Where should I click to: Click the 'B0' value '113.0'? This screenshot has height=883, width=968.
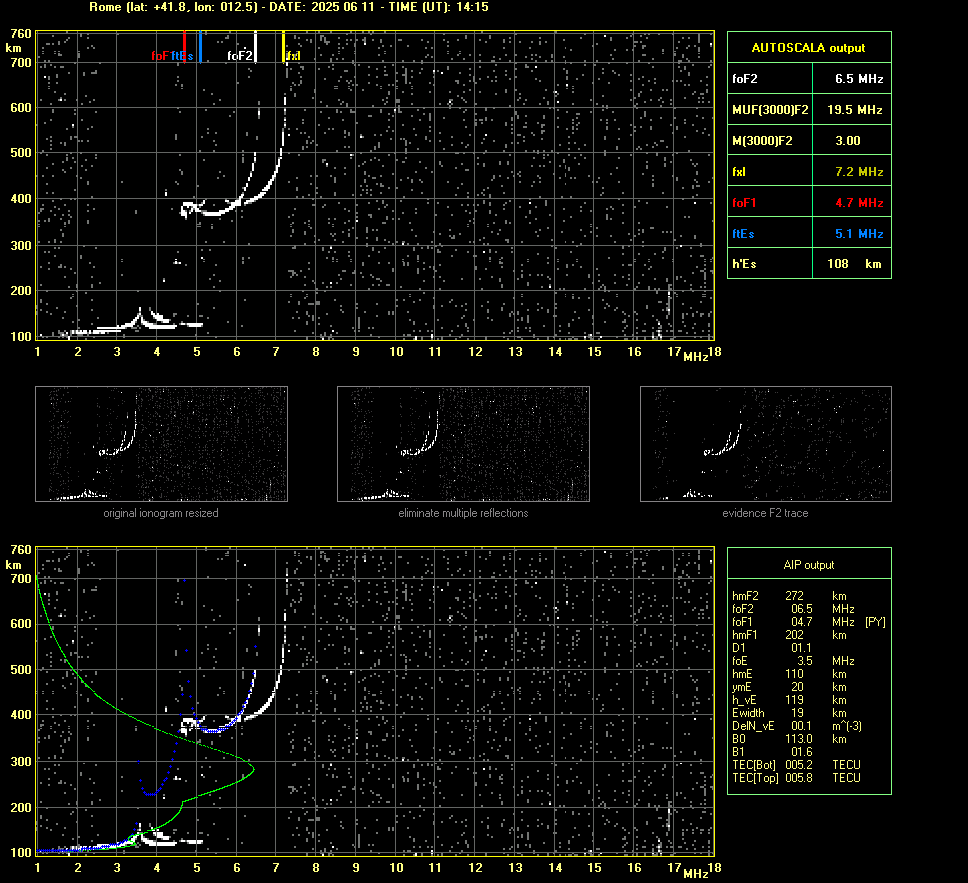[799, 739]
